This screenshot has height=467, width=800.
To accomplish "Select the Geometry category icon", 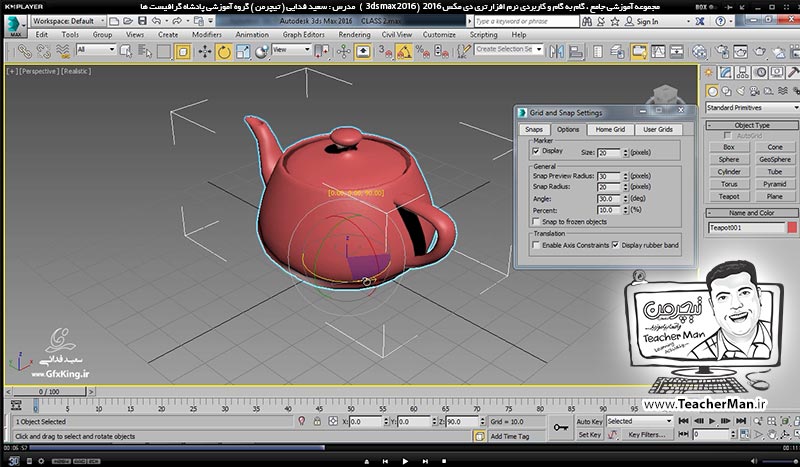I will [x=712, y=91].
